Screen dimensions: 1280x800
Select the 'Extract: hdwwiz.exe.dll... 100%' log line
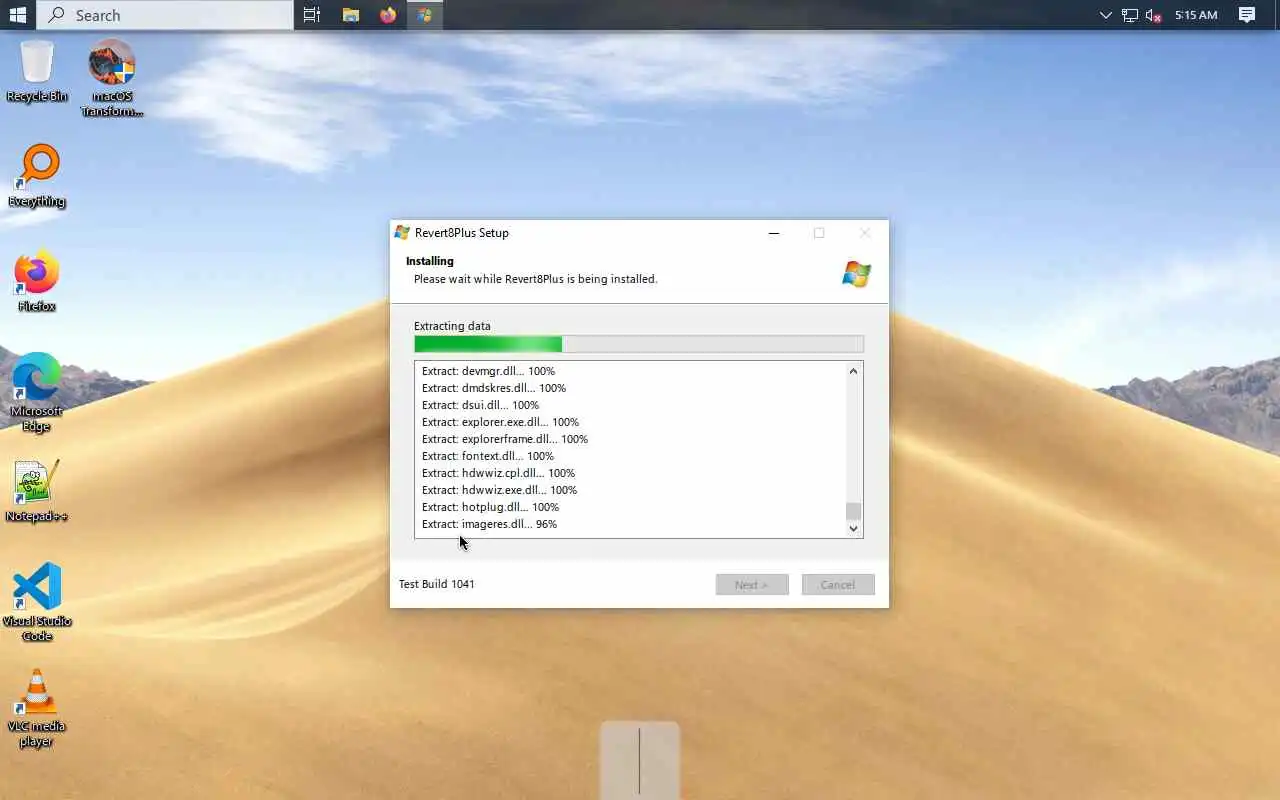click(499, 490)
